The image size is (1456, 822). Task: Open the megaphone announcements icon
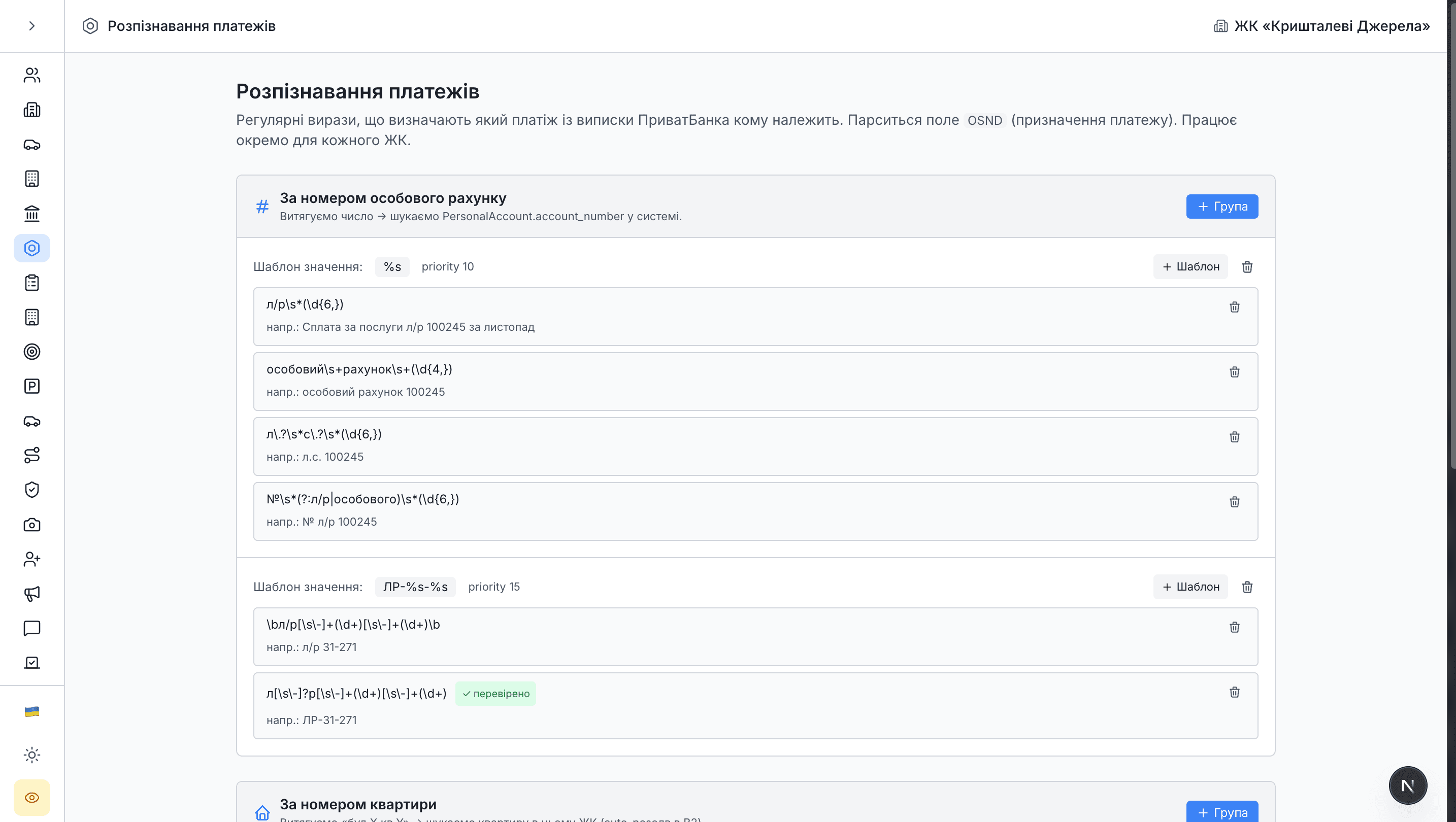31,594
